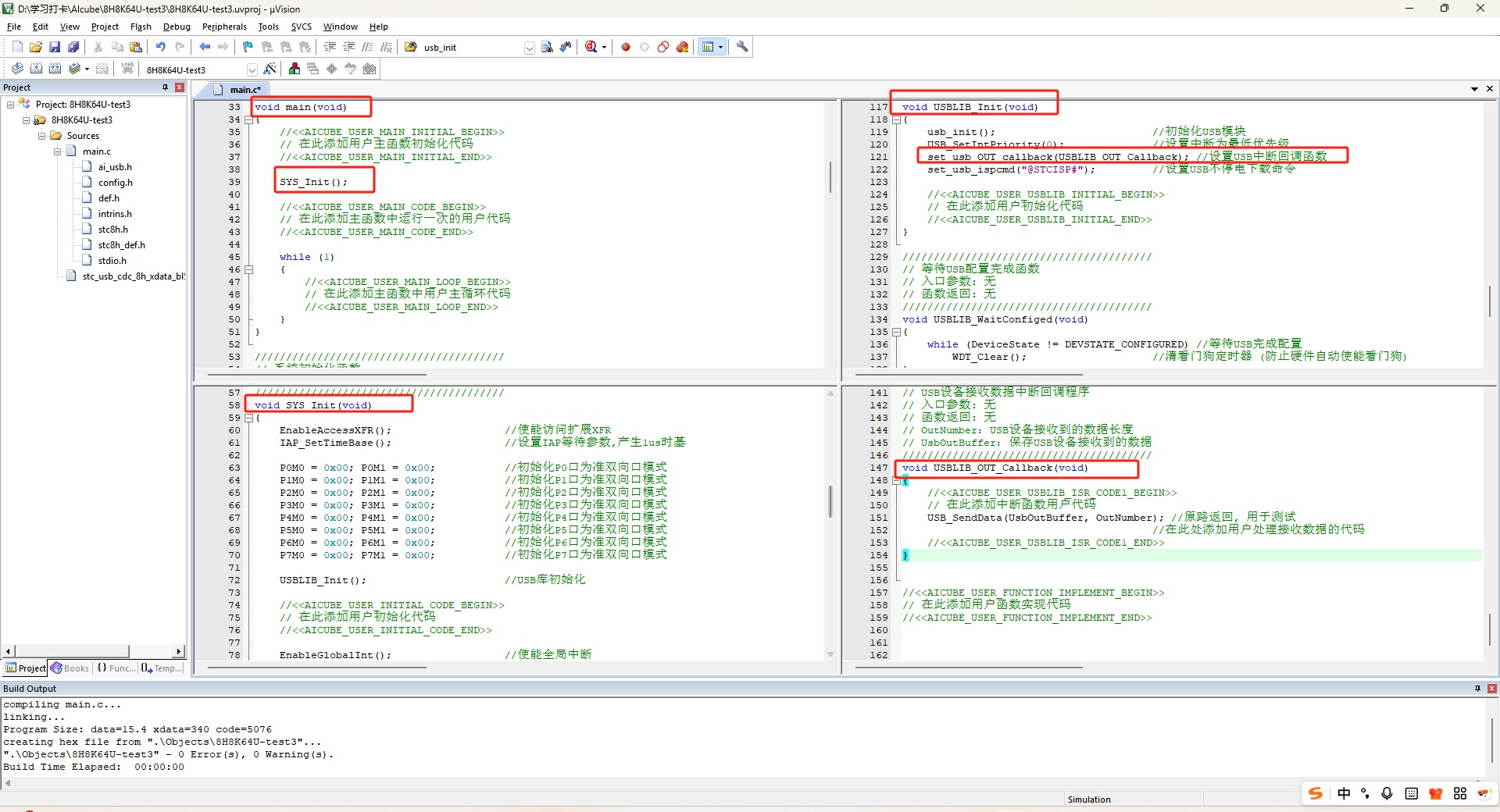Go to next bookmark icon
1500x812 pixels.
(286, 47)
